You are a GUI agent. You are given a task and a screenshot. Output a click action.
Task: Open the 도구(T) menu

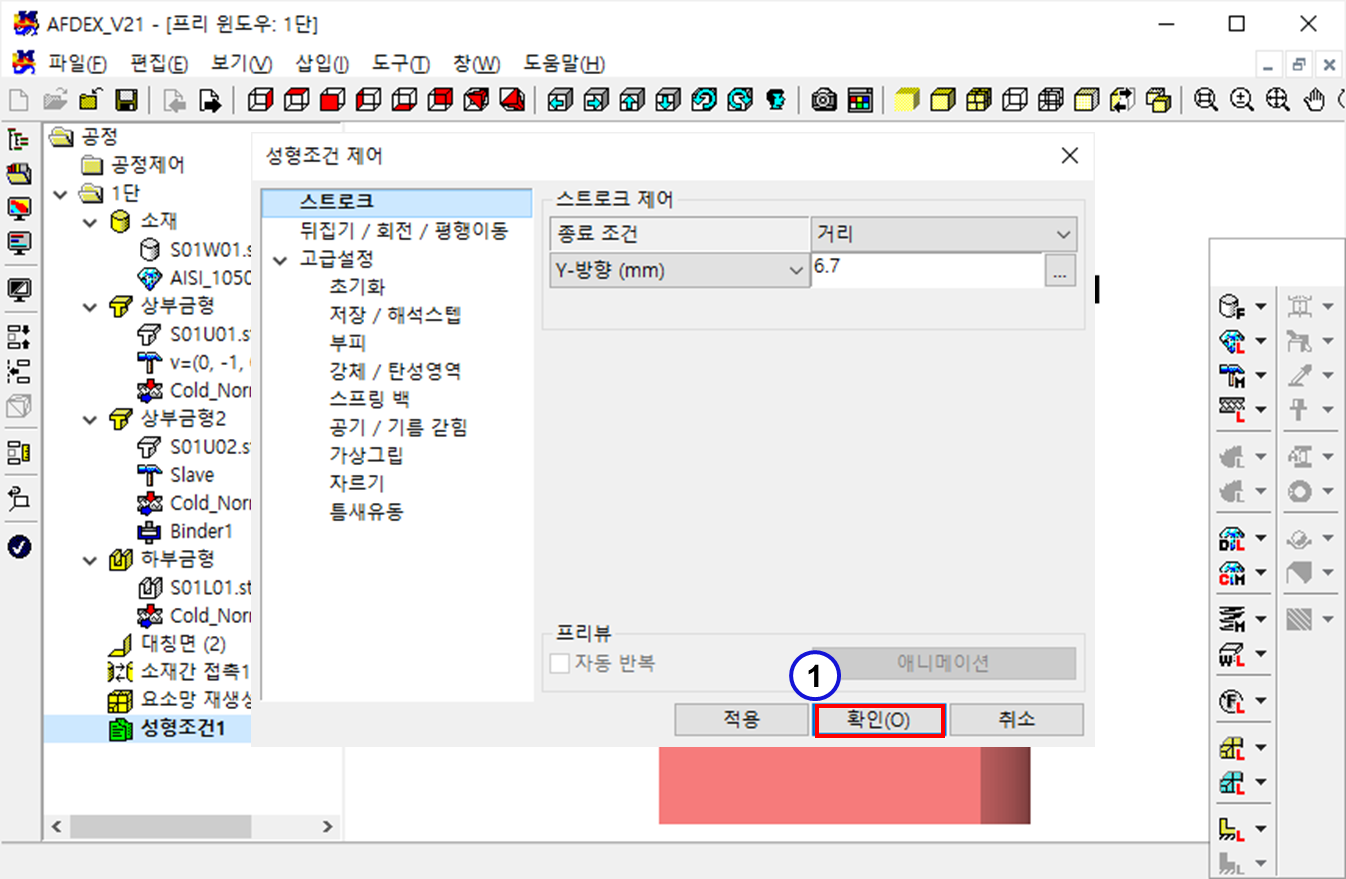point(400,64)
